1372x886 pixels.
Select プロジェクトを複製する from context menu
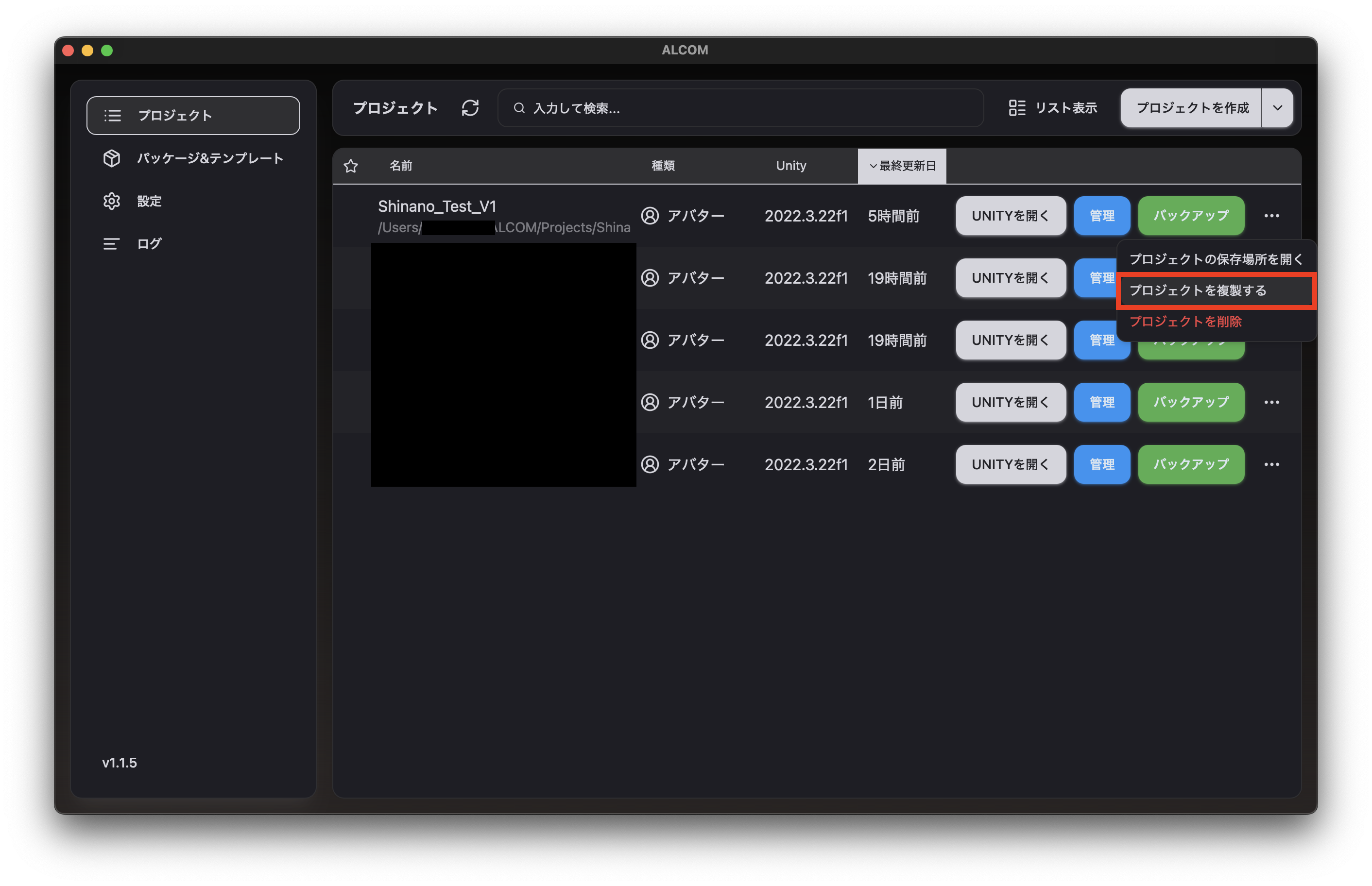click(x=1198, y=290)
